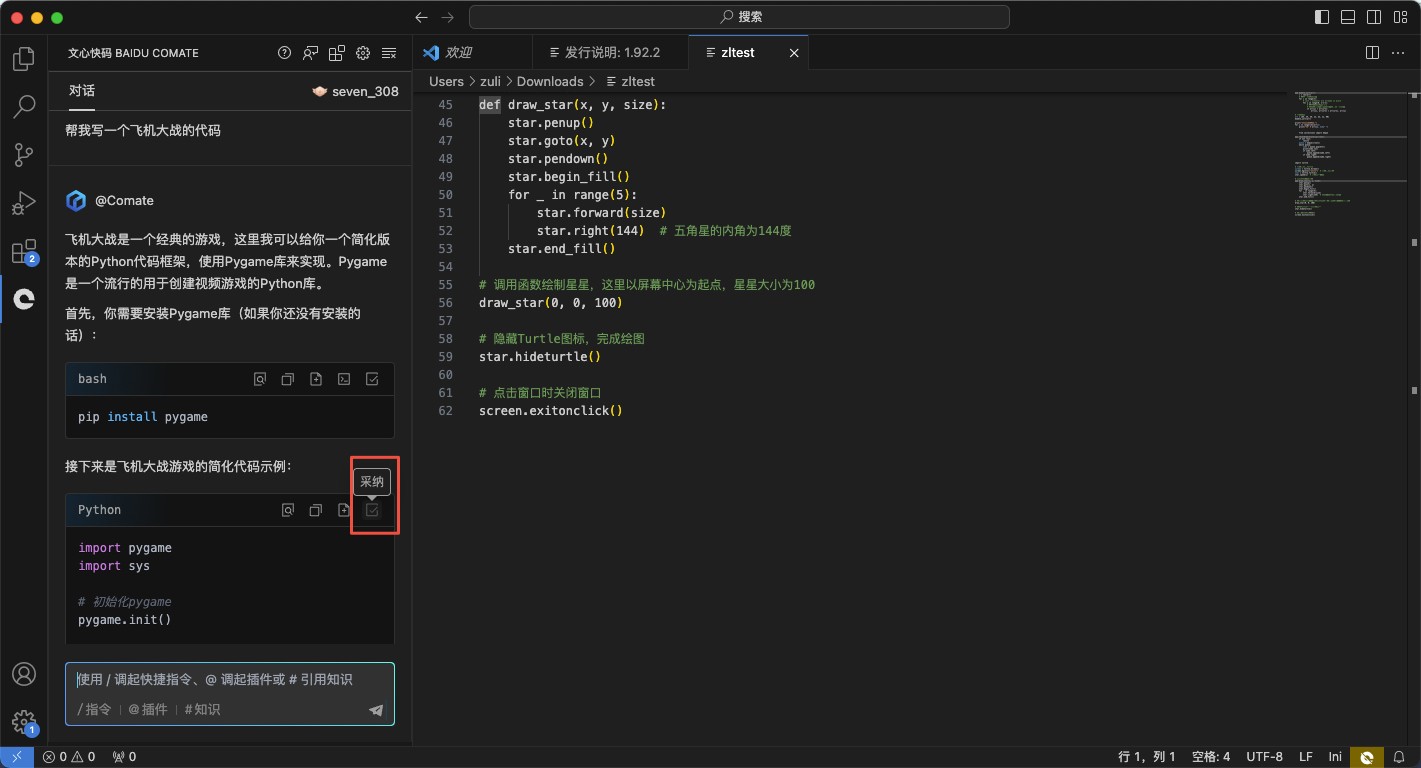Click 行 1, 列 1 in status bar
1421x768 pixels.
tap(1147, 757)
